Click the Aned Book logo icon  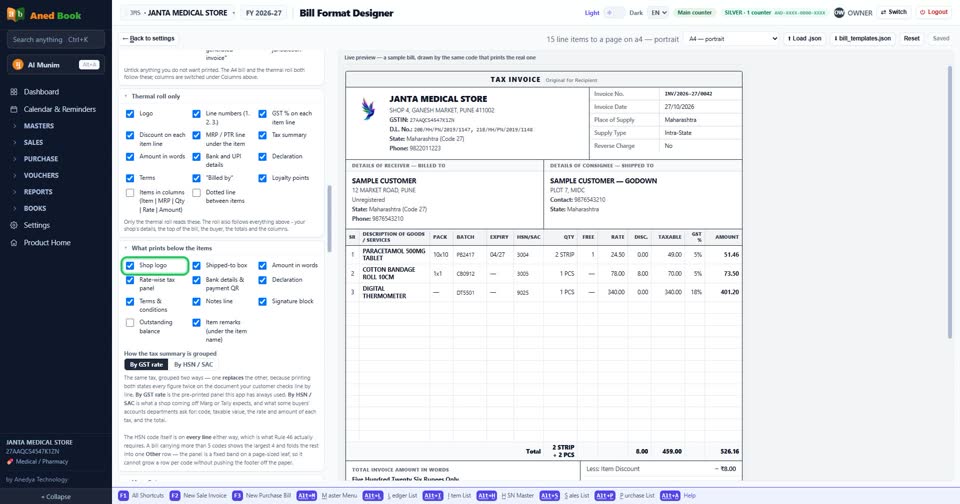click(x=15, y=15)
